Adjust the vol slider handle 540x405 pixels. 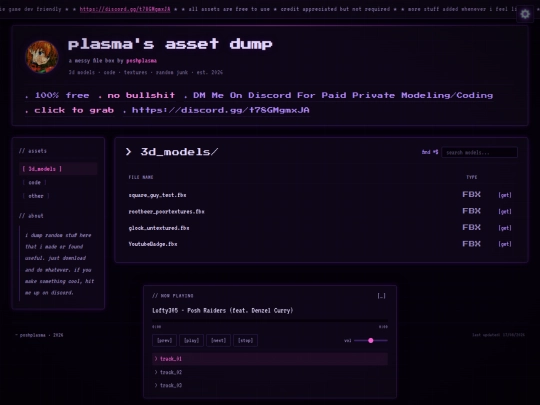click(371, 340)
